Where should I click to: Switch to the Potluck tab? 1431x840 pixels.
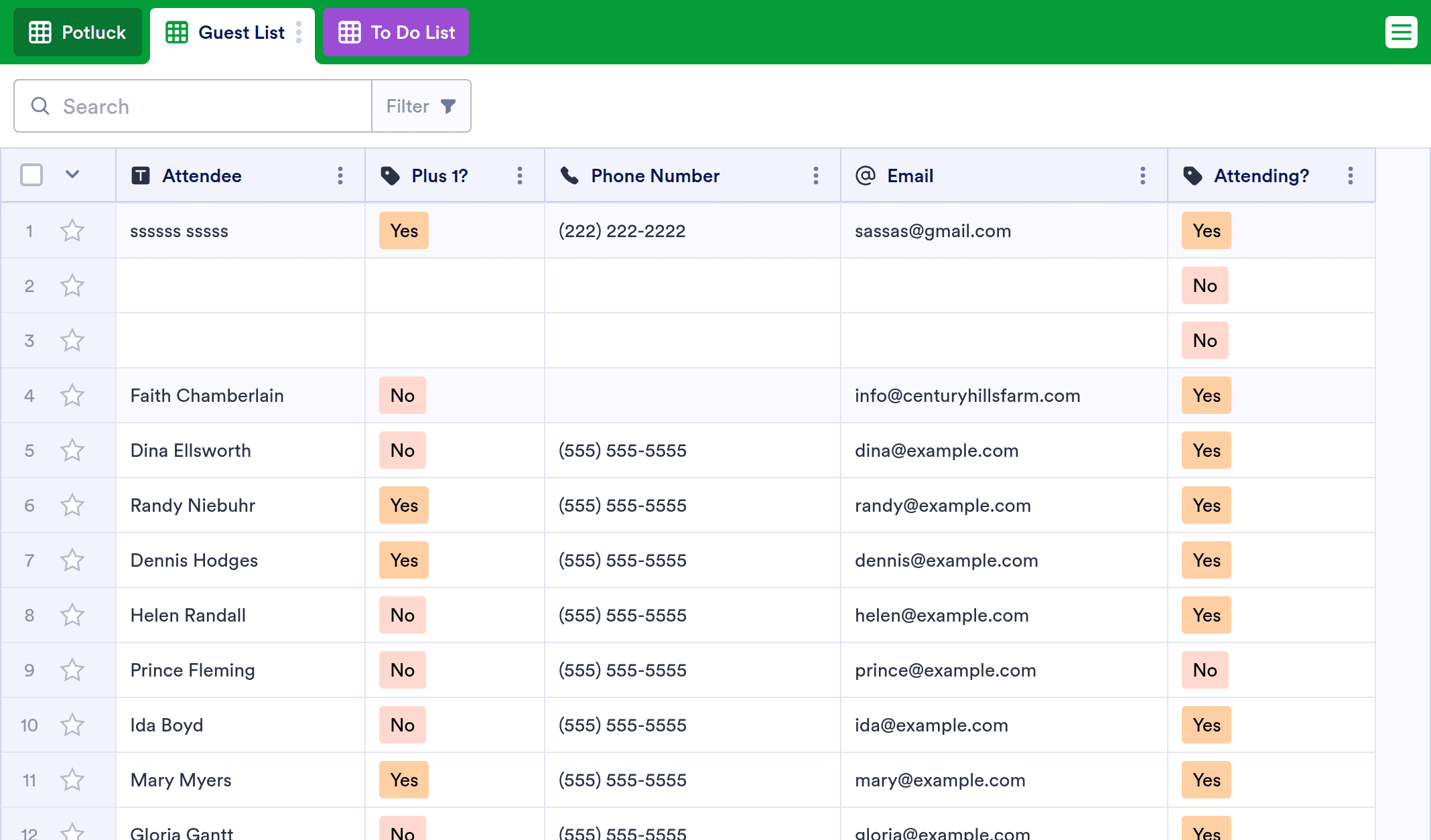coord(78,32)
